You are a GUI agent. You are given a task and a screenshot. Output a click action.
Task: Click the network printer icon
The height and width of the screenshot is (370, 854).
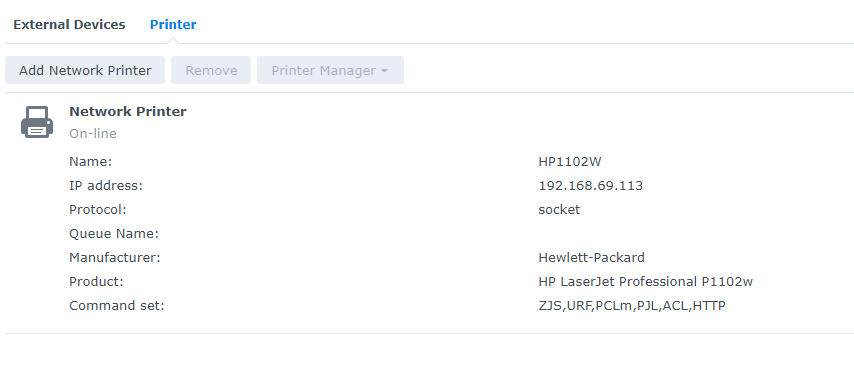pos(37,122)
